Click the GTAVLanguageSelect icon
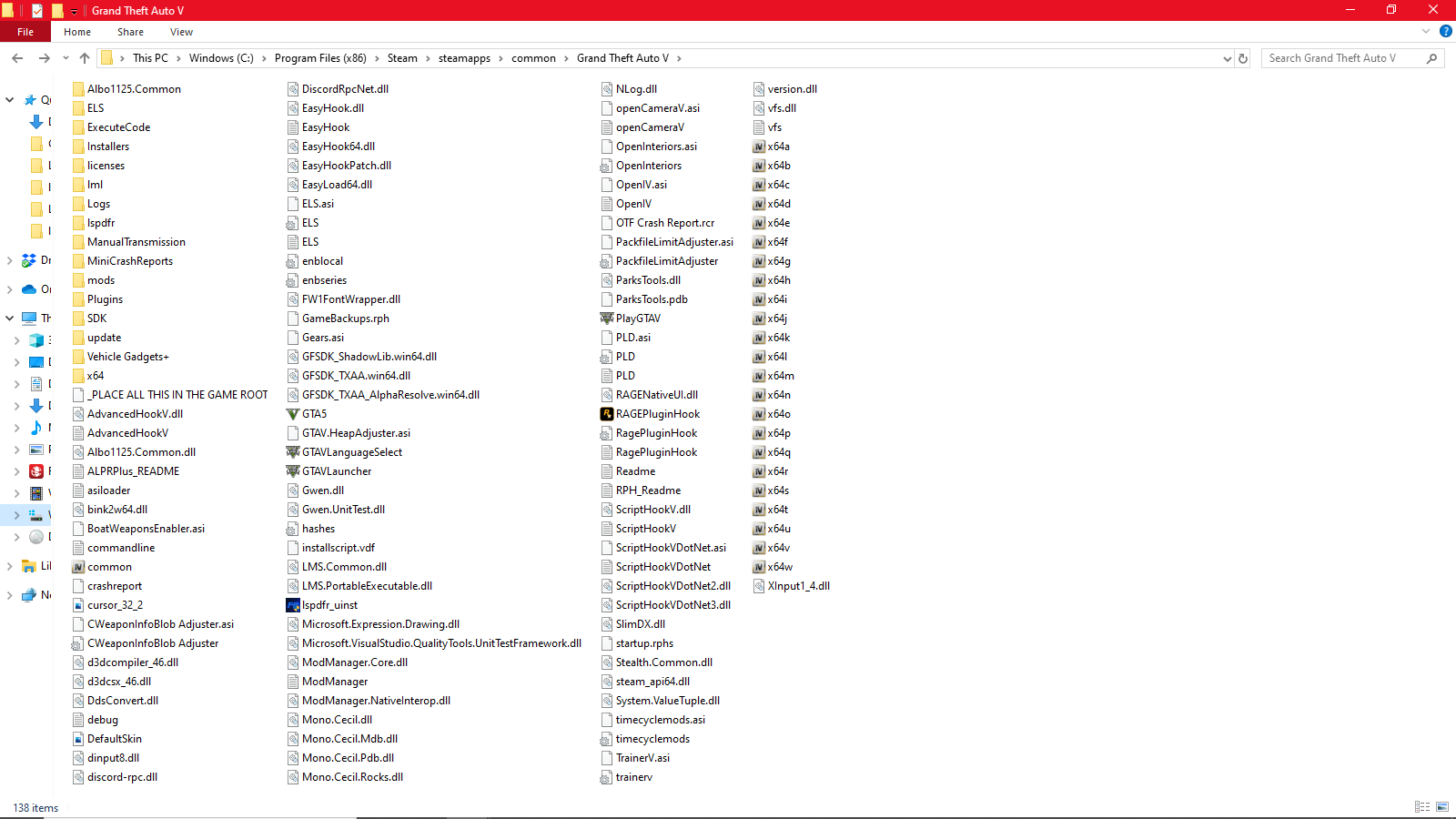Viewport: 1456px width, 819px height. (x=293, y=452)
